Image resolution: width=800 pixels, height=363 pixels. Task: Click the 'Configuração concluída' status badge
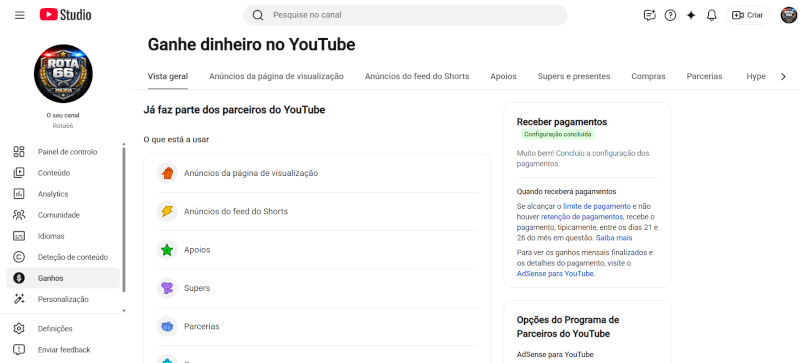pos(558,134)
